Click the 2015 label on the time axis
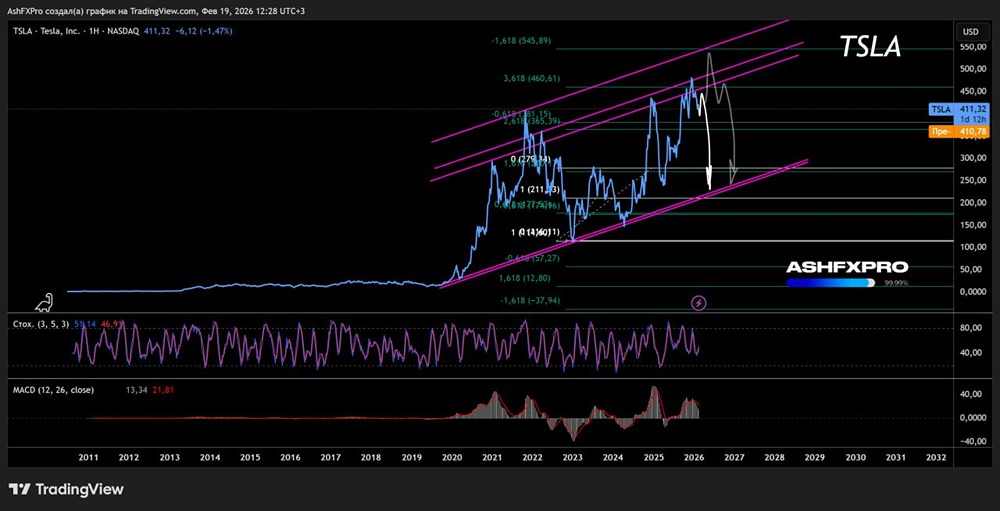This screenshot has height=511, width=1000. coord(250,457)
